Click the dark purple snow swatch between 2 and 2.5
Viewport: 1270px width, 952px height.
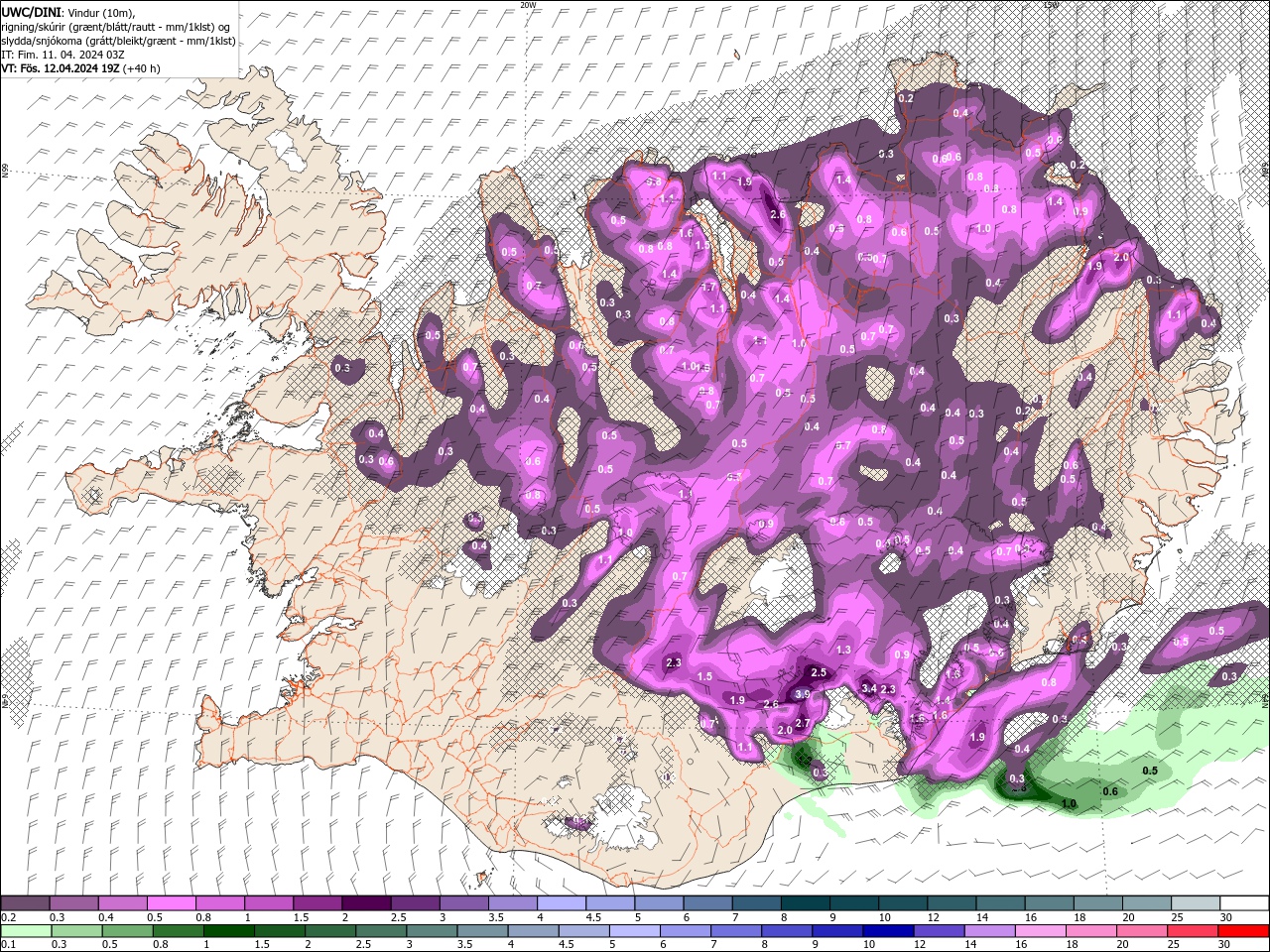click(366, 903)
